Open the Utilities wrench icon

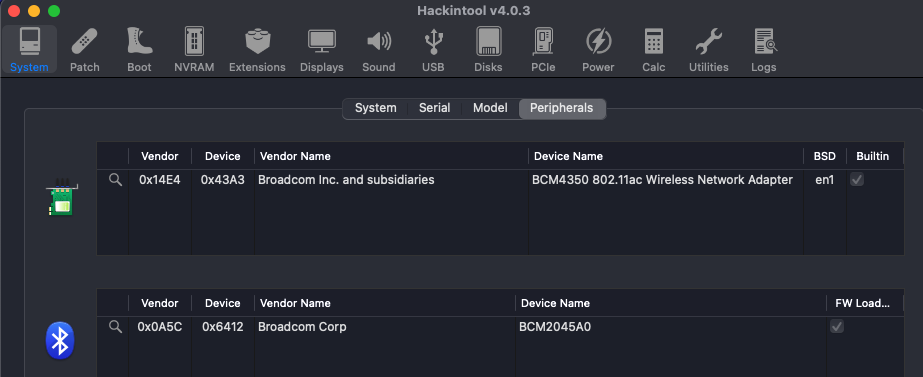(709, 49)
